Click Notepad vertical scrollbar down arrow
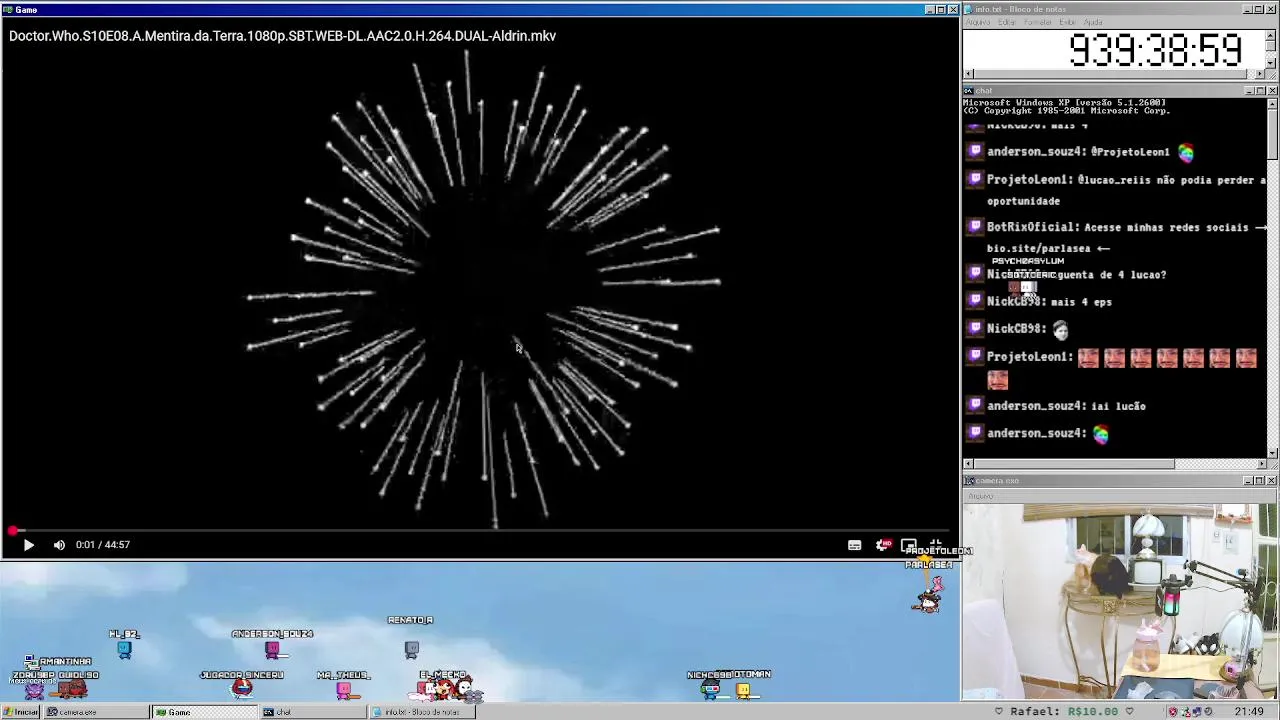 (x=1272, y=64)
